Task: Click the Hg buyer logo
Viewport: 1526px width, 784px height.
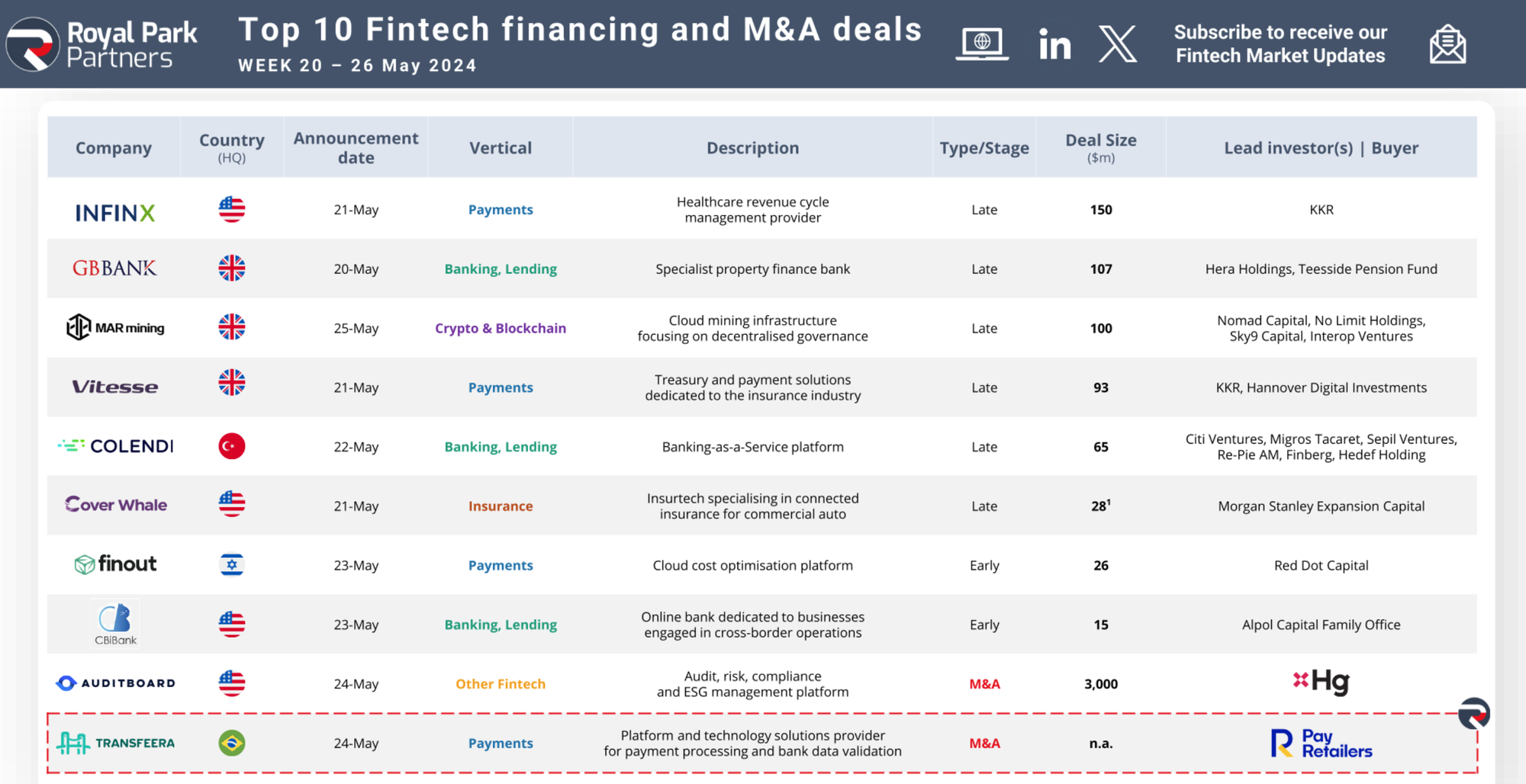Action: [x=1322, y=682]
